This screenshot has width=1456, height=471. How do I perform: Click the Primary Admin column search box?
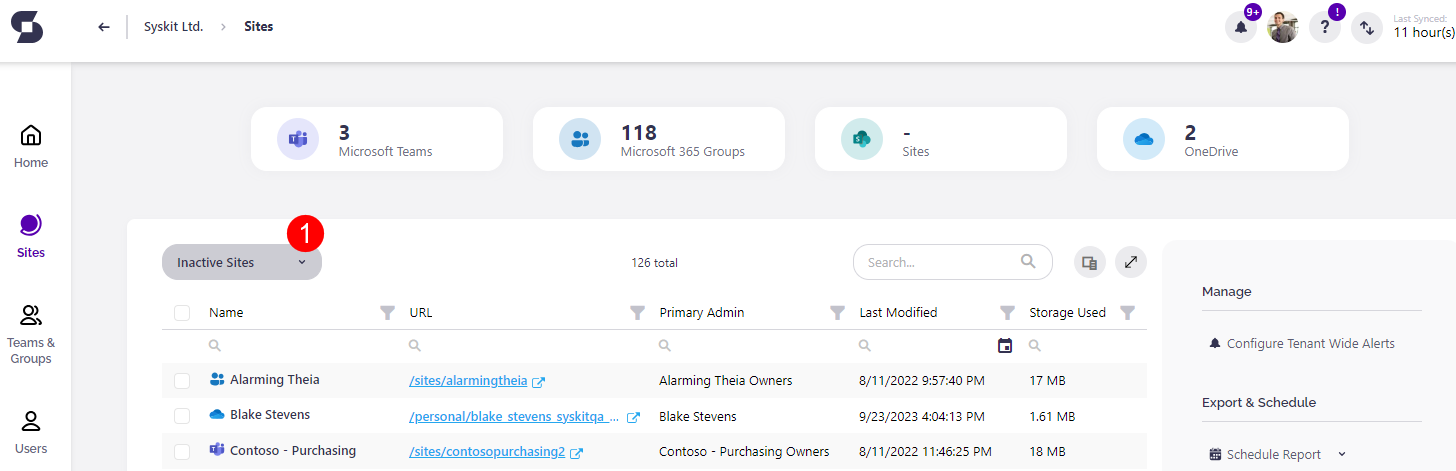tap(750, 345)
